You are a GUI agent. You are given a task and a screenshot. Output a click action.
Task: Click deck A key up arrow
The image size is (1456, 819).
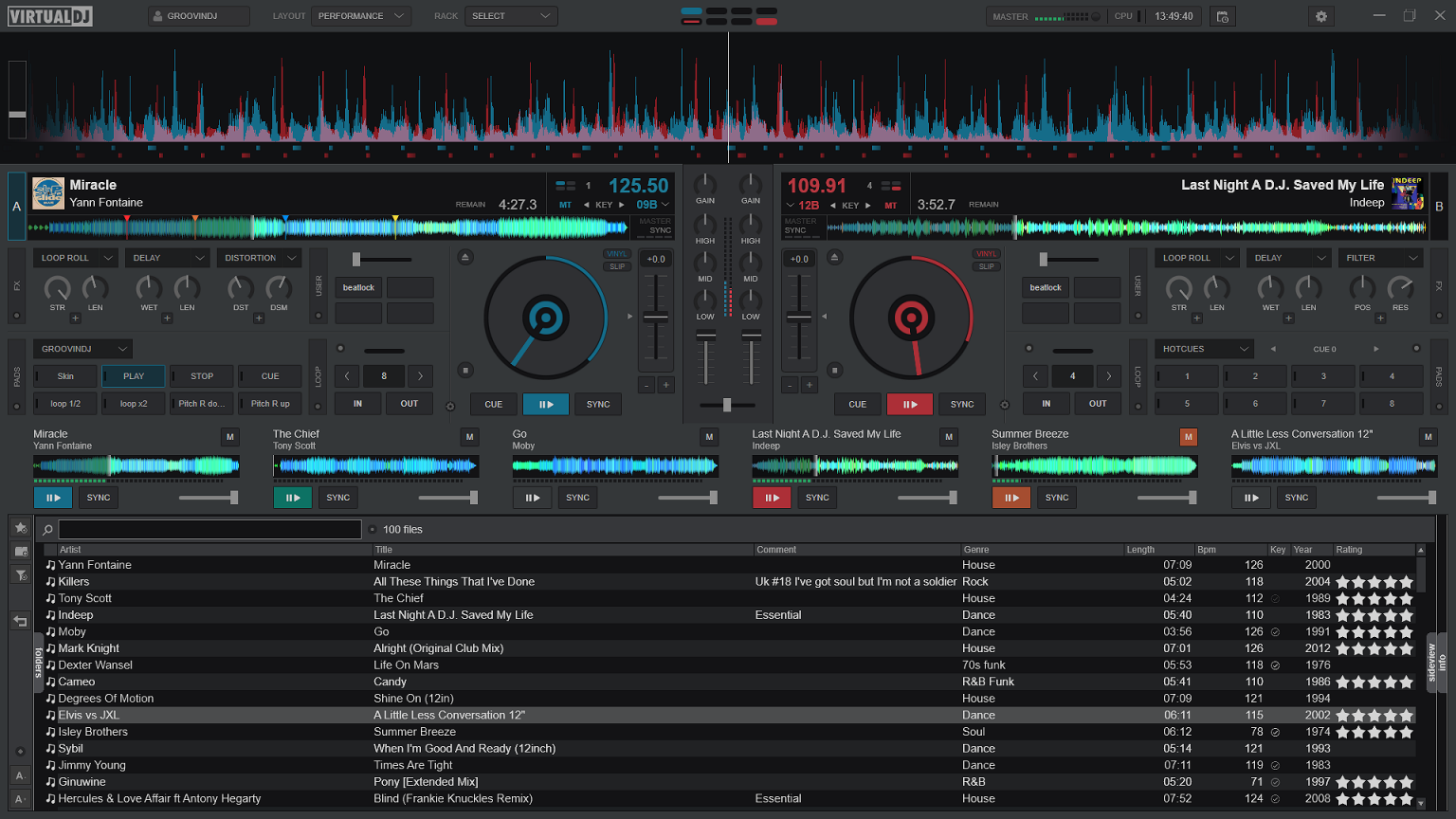pos(622,205)
